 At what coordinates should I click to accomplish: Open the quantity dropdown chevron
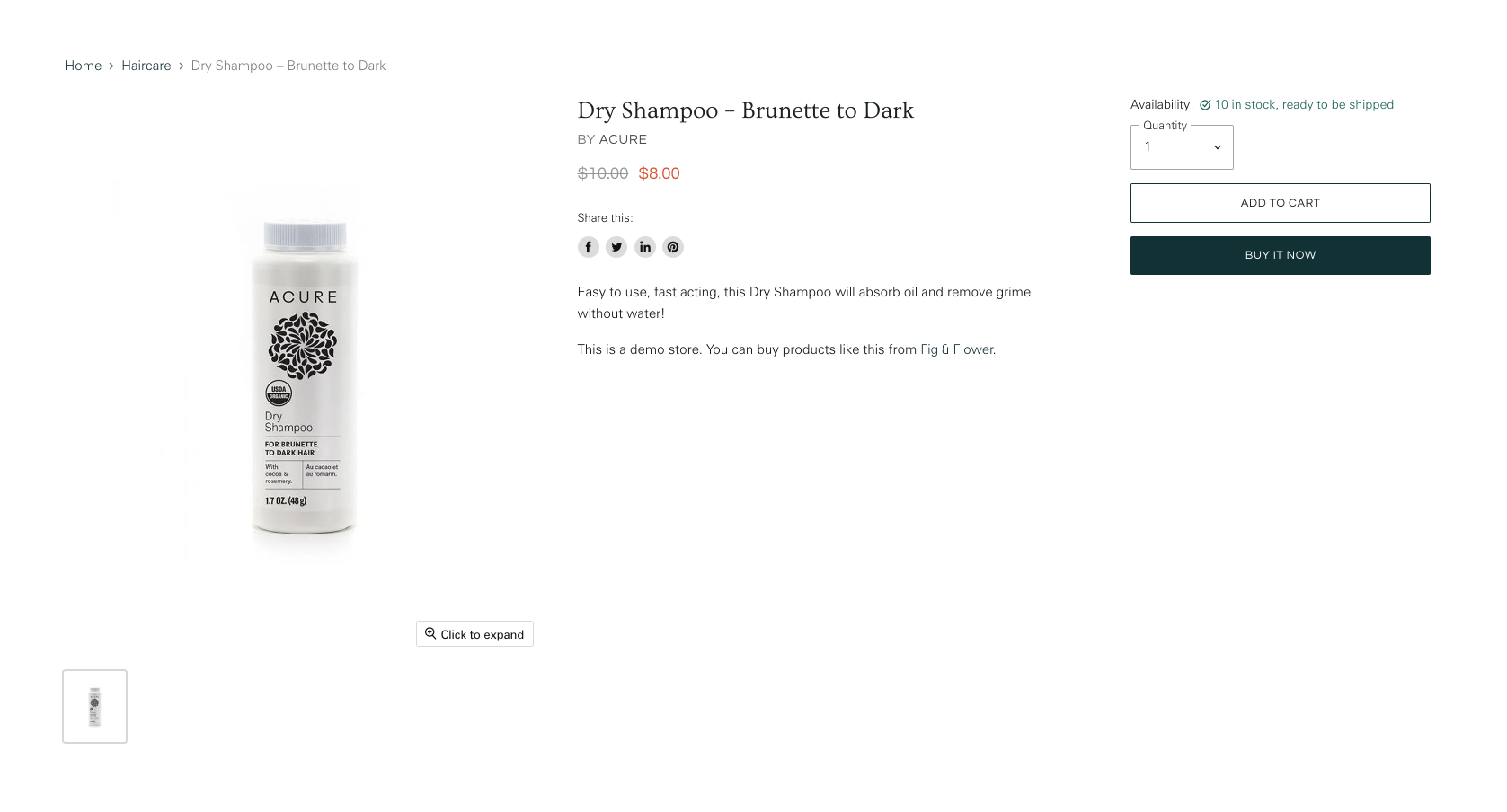1219,146
